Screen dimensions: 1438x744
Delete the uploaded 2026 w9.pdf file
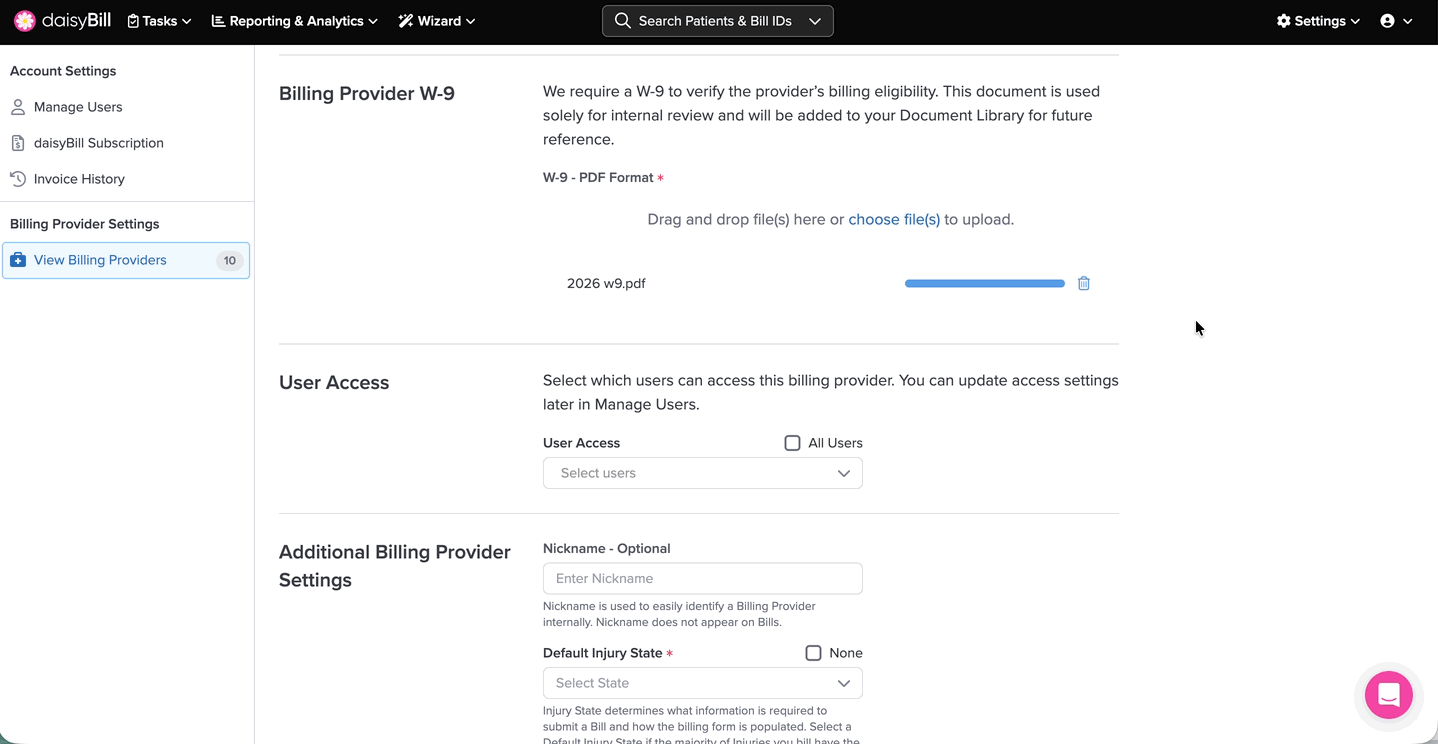[1083, 284]
